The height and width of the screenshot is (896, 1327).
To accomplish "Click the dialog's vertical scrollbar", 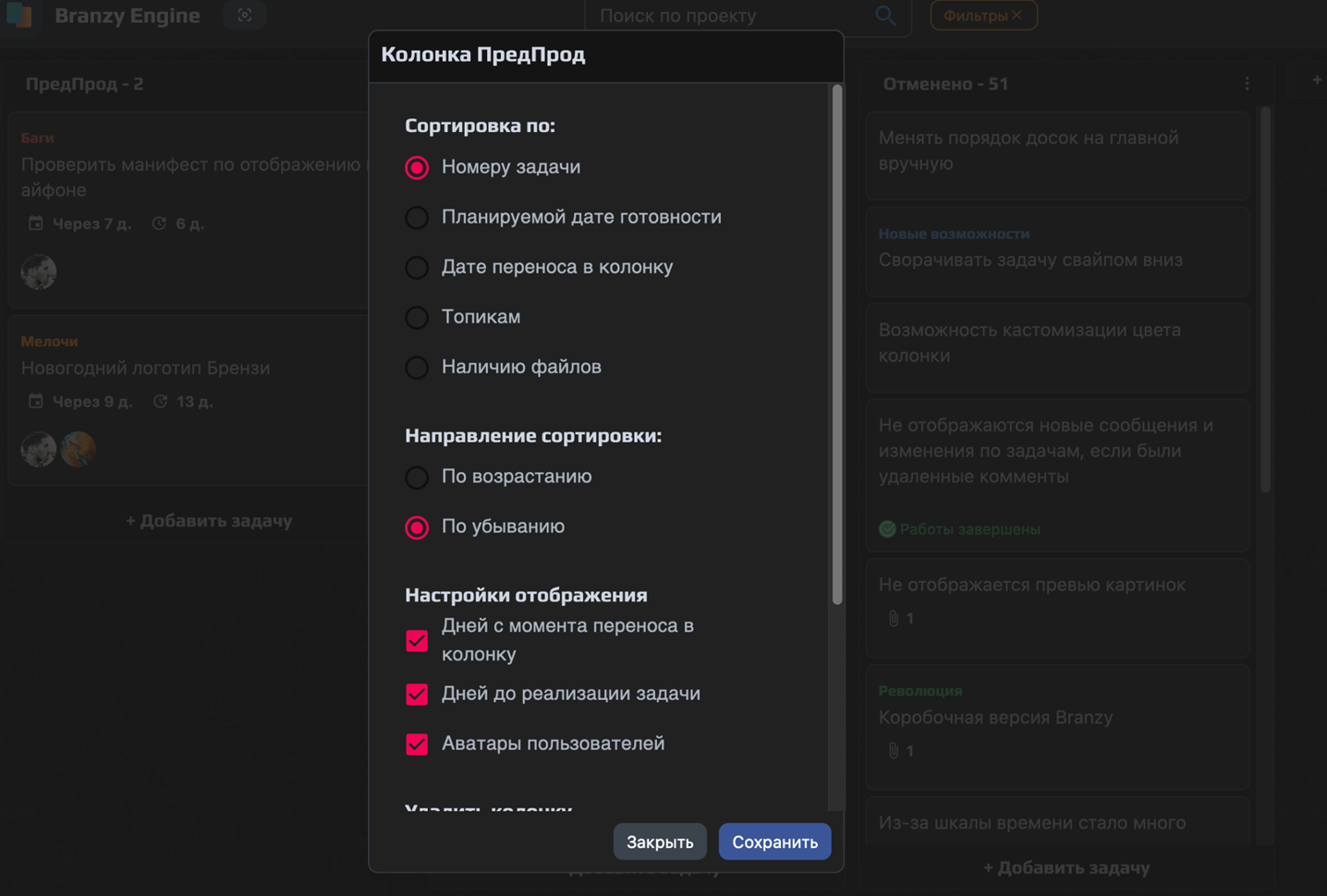I will click(x=837, y=345).
